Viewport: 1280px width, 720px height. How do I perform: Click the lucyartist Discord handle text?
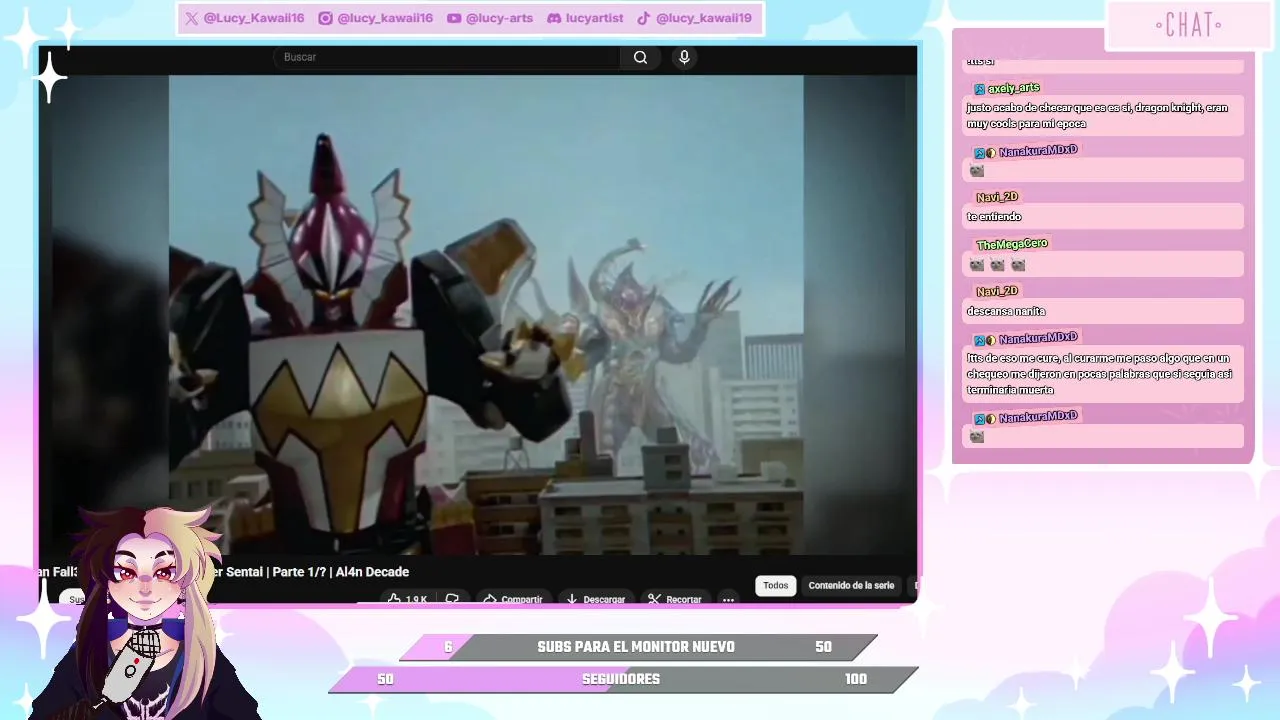594,18
